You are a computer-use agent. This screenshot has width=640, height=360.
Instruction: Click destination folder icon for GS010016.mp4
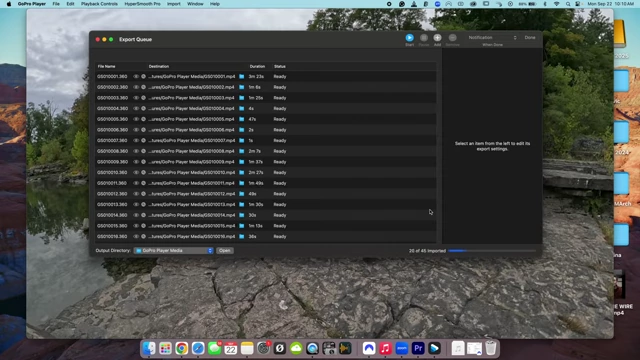[242, 236]
